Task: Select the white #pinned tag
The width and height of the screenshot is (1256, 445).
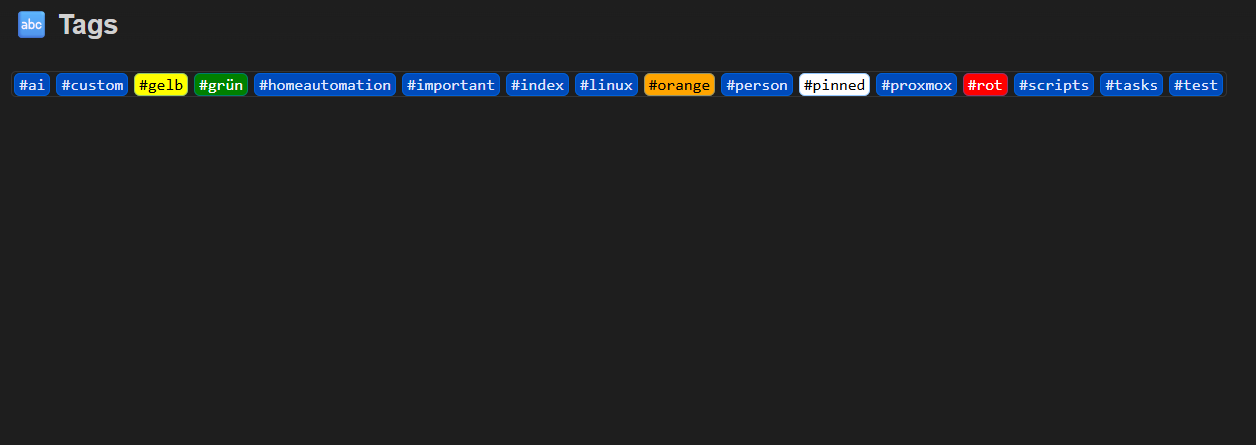Action: point(834,85)
